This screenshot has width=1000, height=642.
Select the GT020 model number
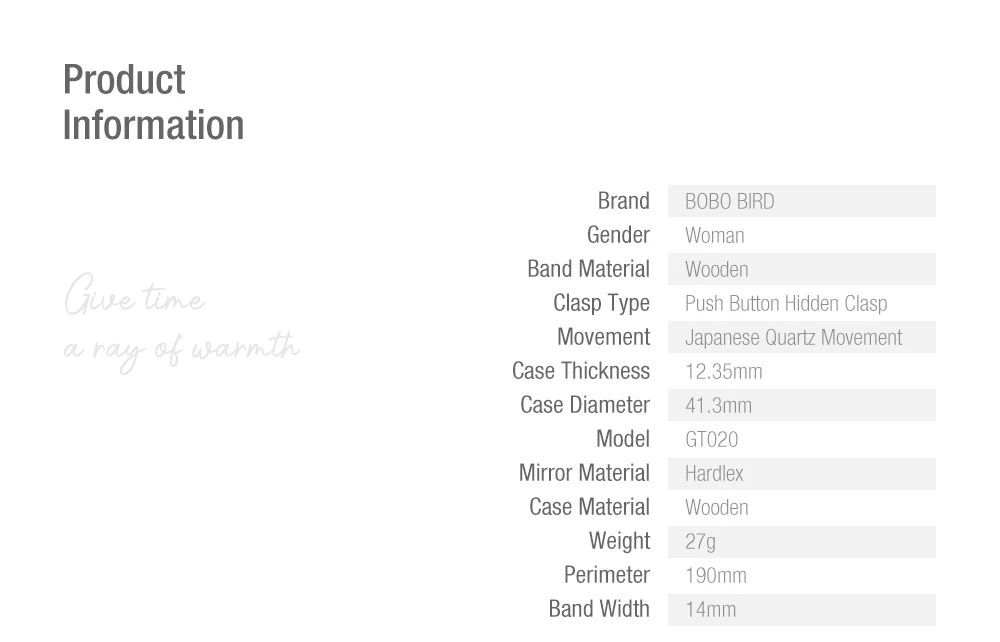[x=711, y=440]
